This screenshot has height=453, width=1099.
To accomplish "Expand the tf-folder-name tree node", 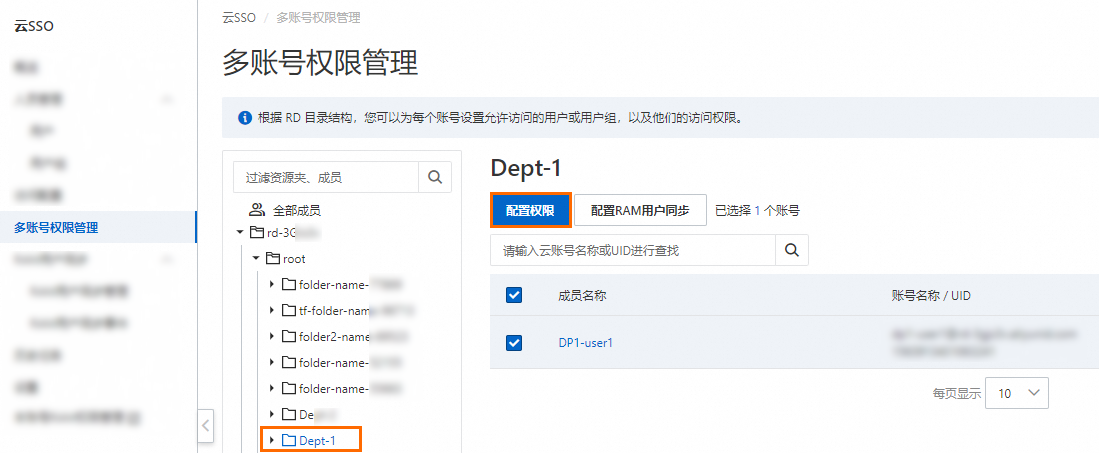I will click(272, 311).
